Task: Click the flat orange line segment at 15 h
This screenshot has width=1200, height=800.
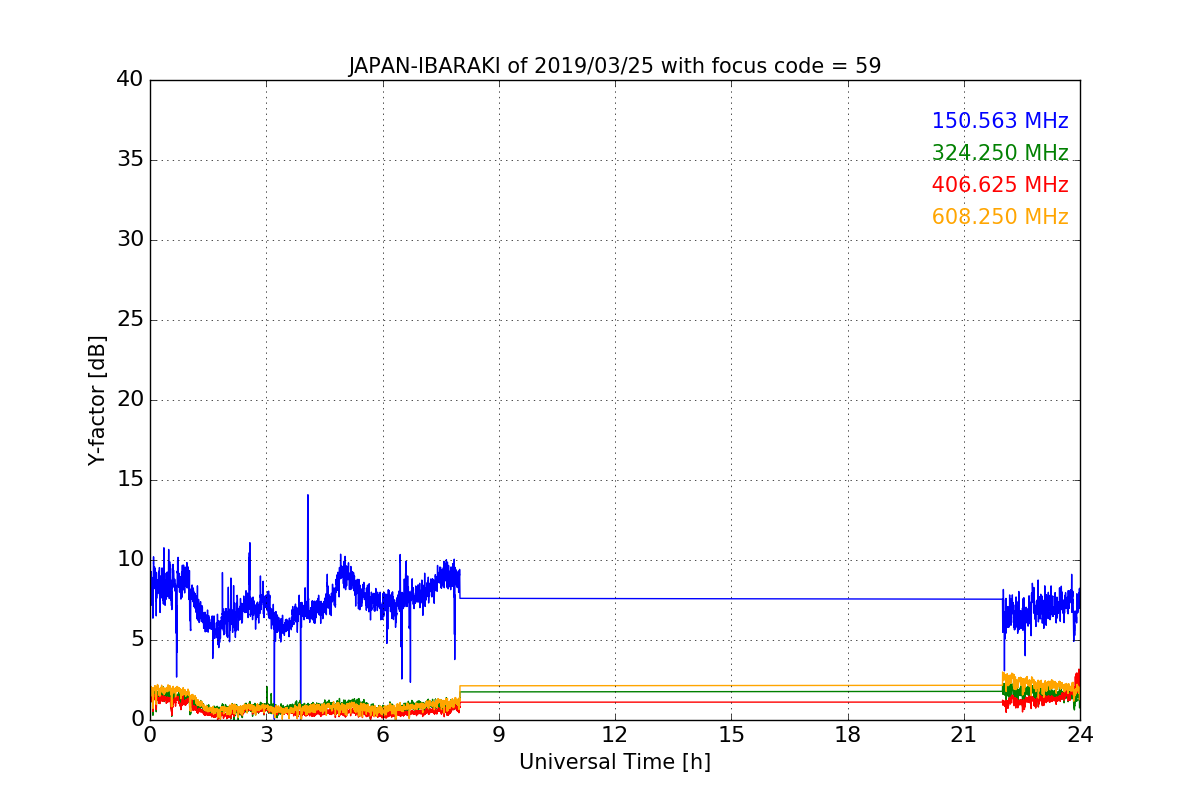Action: (731, 686)
